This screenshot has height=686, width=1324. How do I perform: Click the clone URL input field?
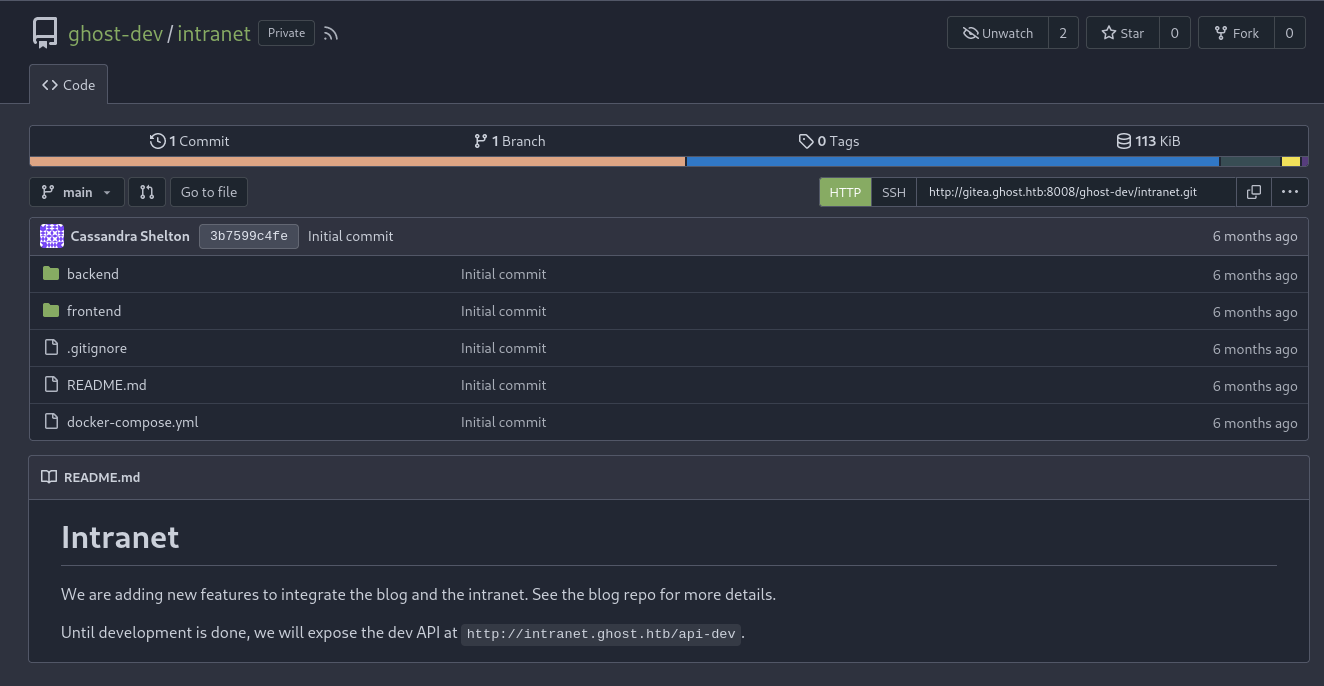point(1076,192)
